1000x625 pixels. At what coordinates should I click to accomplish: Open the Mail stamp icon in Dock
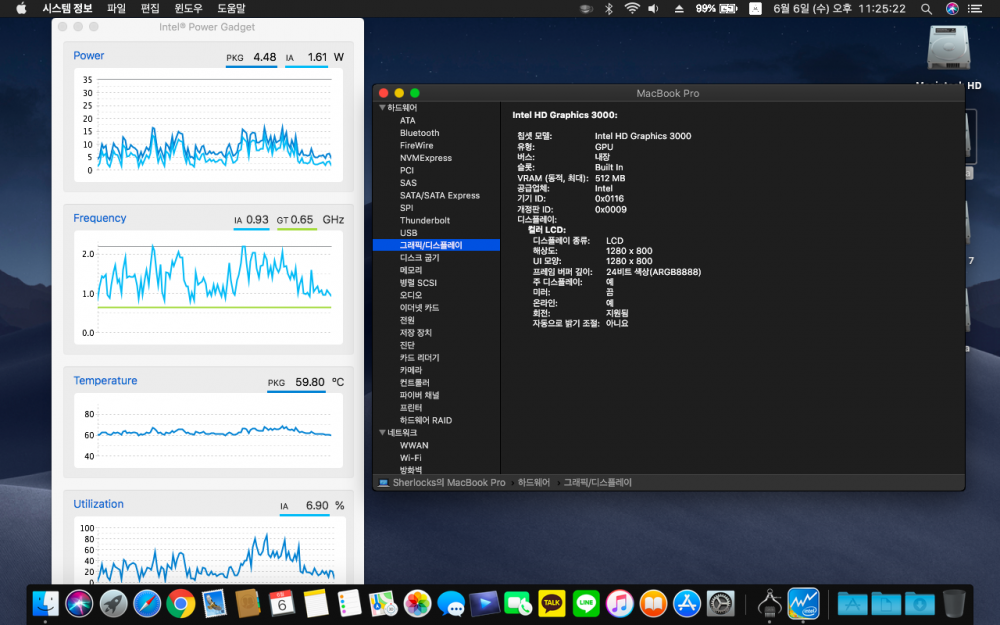point(214,603)
